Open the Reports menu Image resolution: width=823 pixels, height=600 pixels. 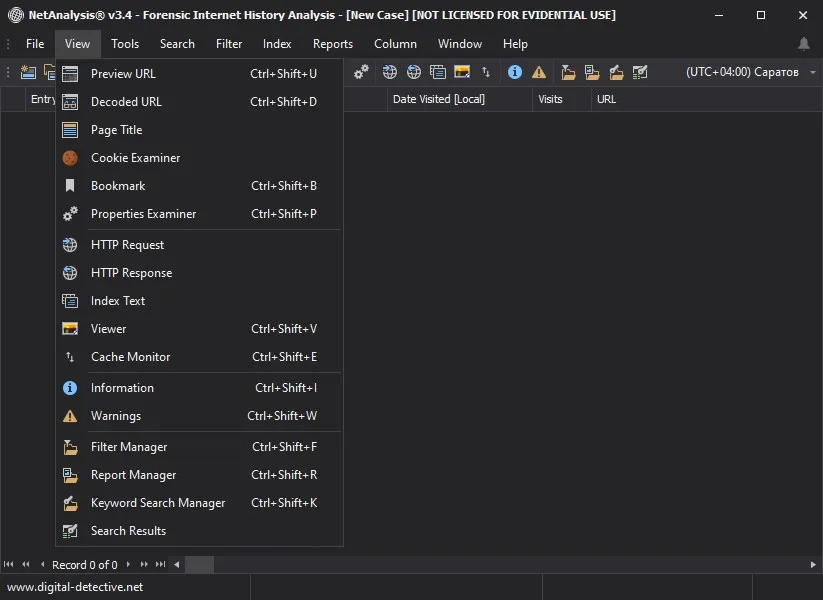click(333, 44)
